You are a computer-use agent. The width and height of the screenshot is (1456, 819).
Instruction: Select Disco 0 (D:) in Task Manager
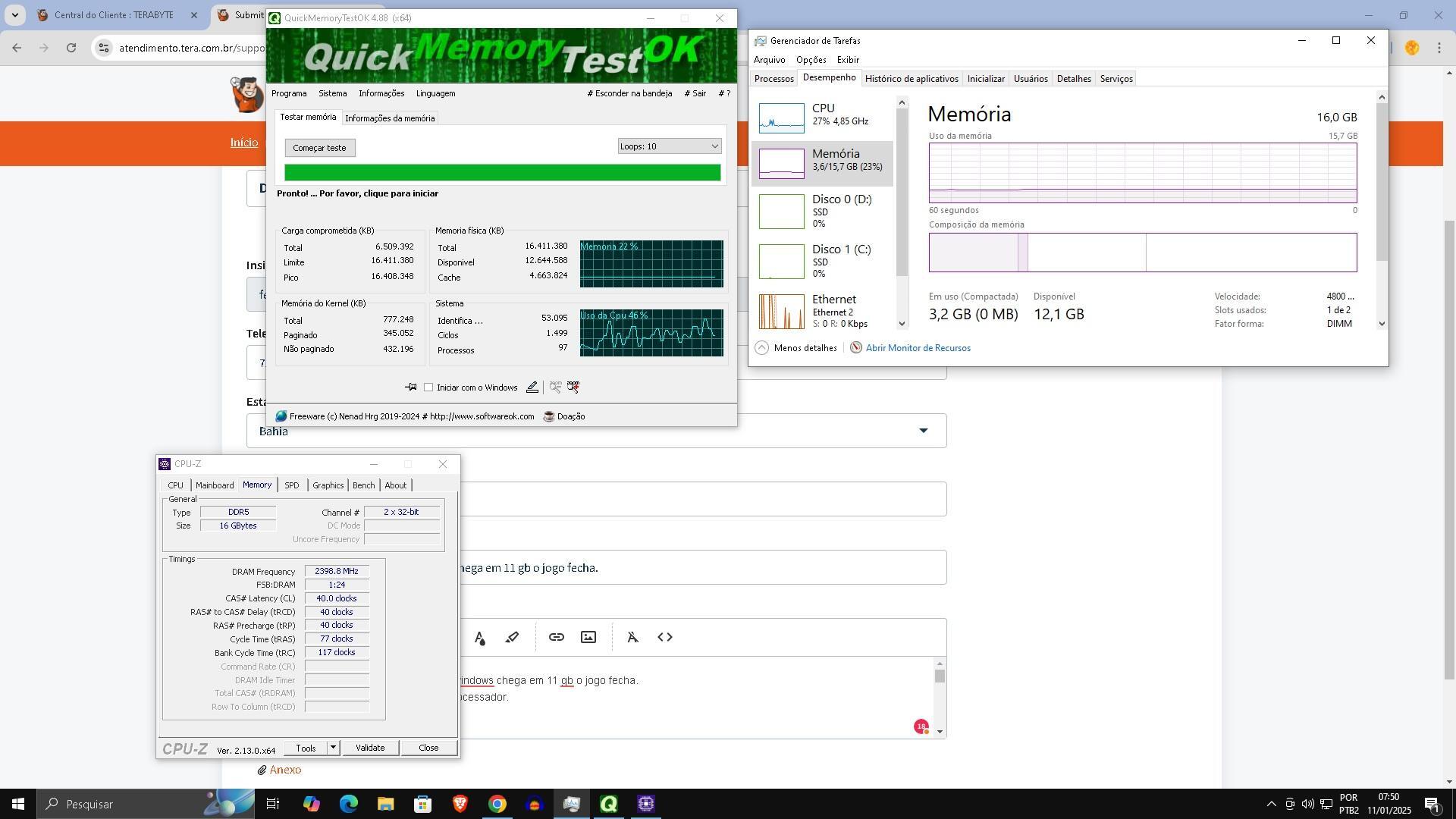(x=822, y=211)
